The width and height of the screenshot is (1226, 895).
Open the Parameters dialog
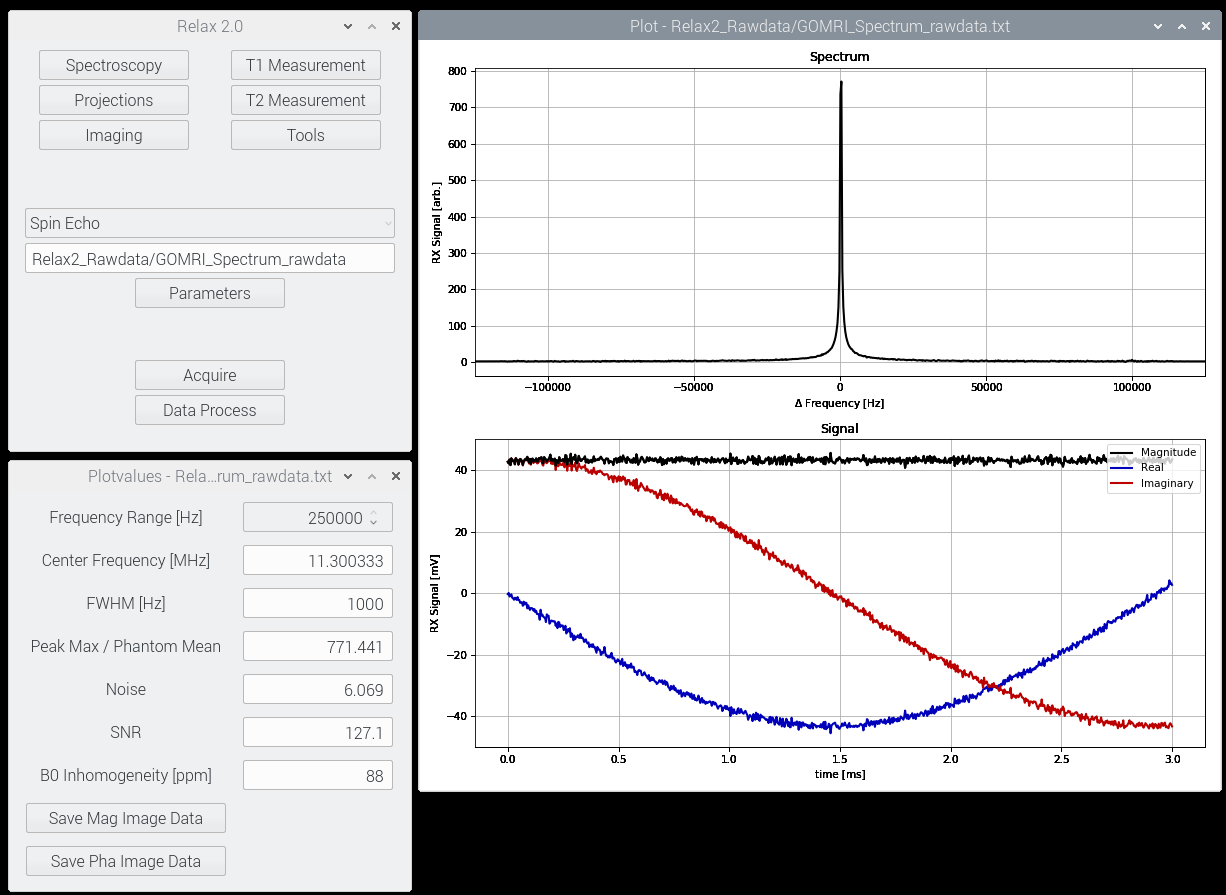[209, 293]
